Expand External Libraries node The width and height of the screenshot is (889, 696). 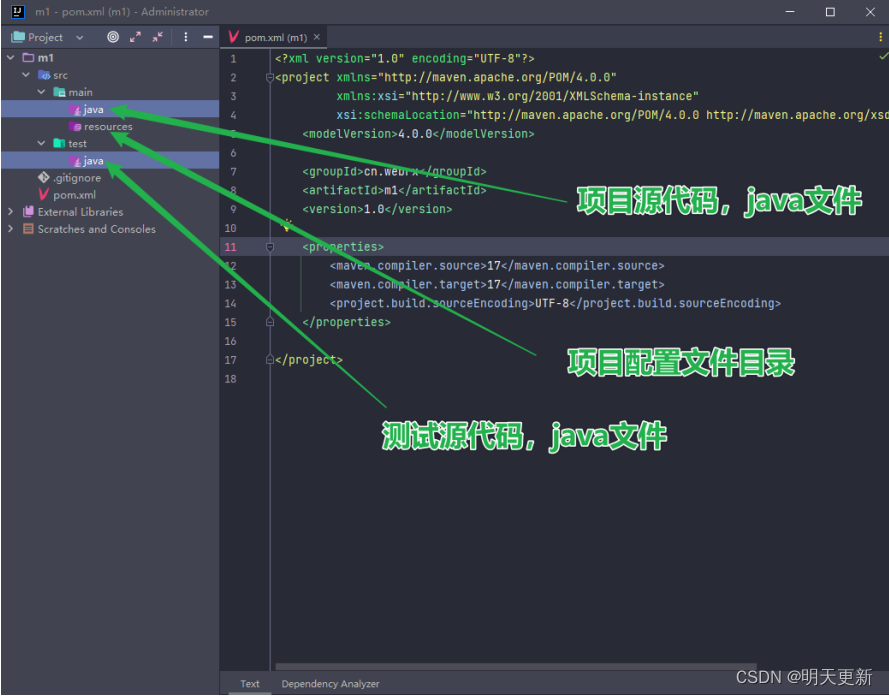(10, 212)
